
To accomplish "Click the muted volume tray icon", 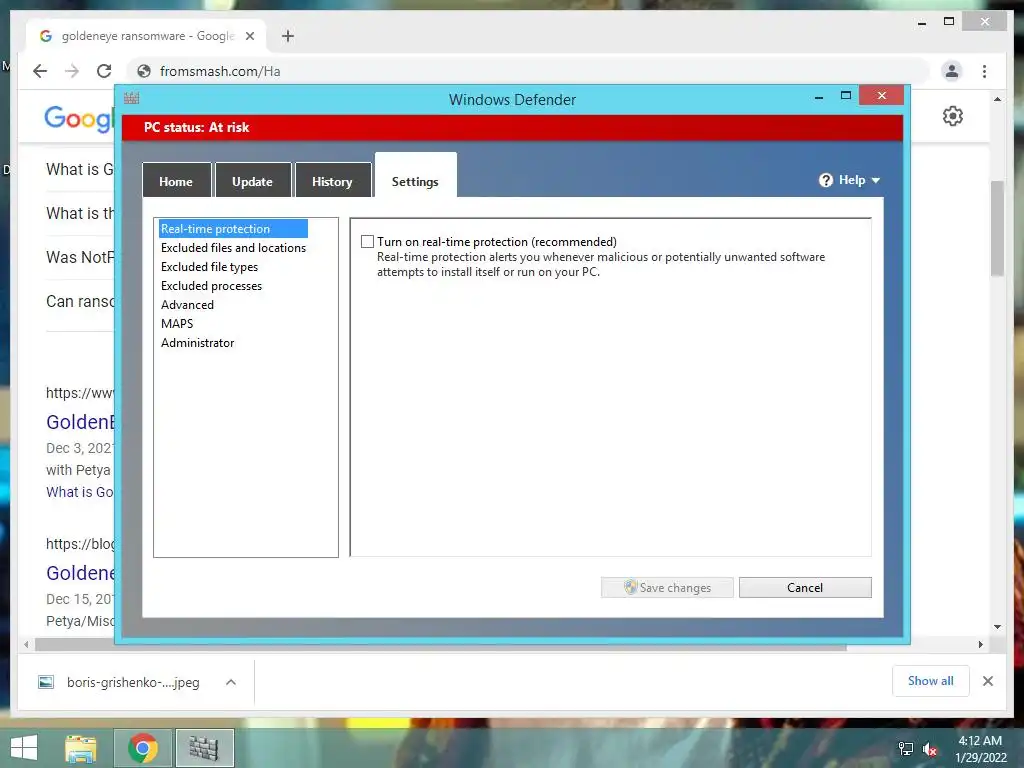I will click(929, 749).
